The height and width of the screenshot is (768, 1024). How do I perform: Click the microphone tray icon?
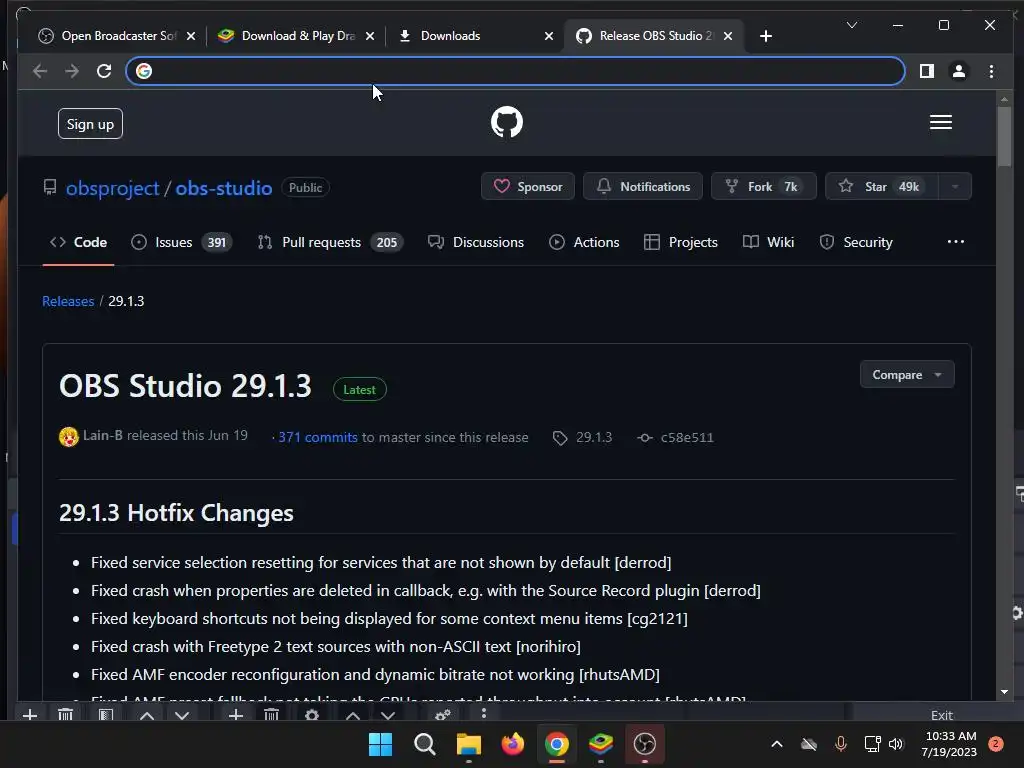tap(841, 744)
